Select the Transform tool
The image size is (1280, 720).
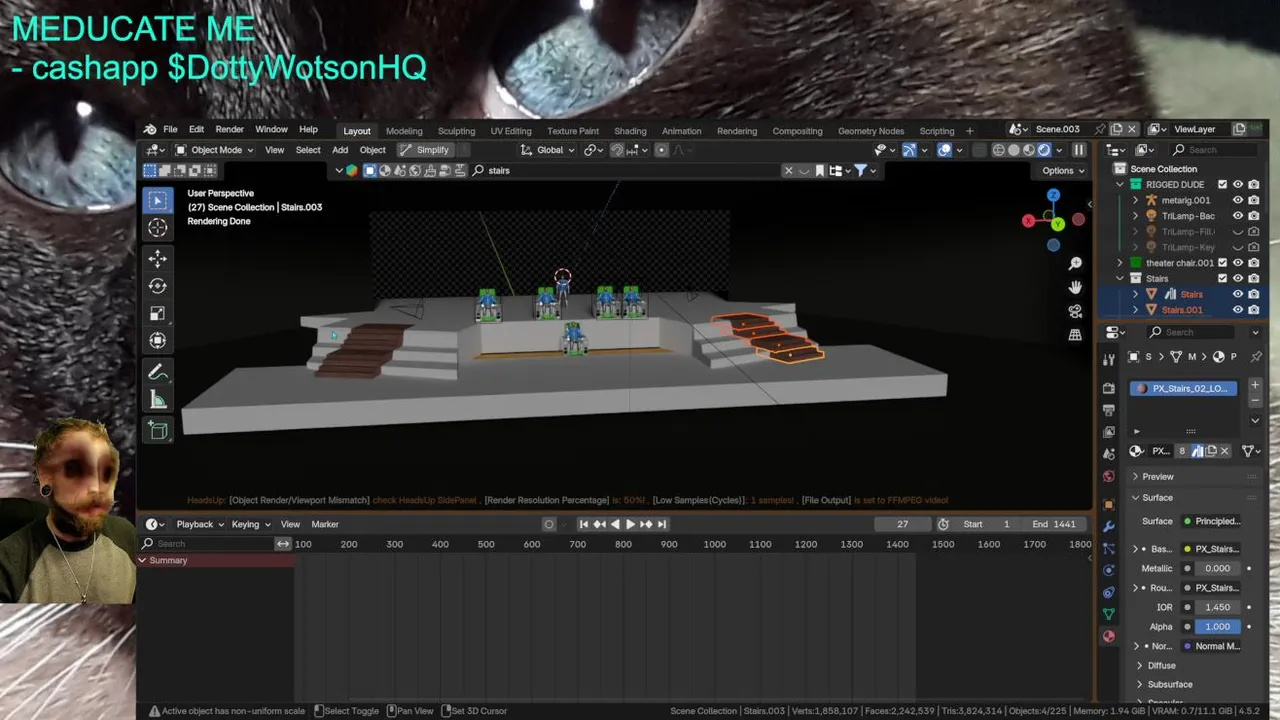pos(157,340)
